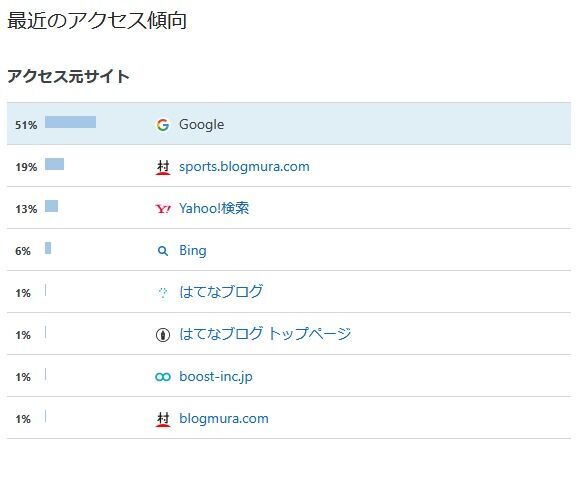
Task: Click the 19% sports.blogmura.com bar
Action: [54, 164]
